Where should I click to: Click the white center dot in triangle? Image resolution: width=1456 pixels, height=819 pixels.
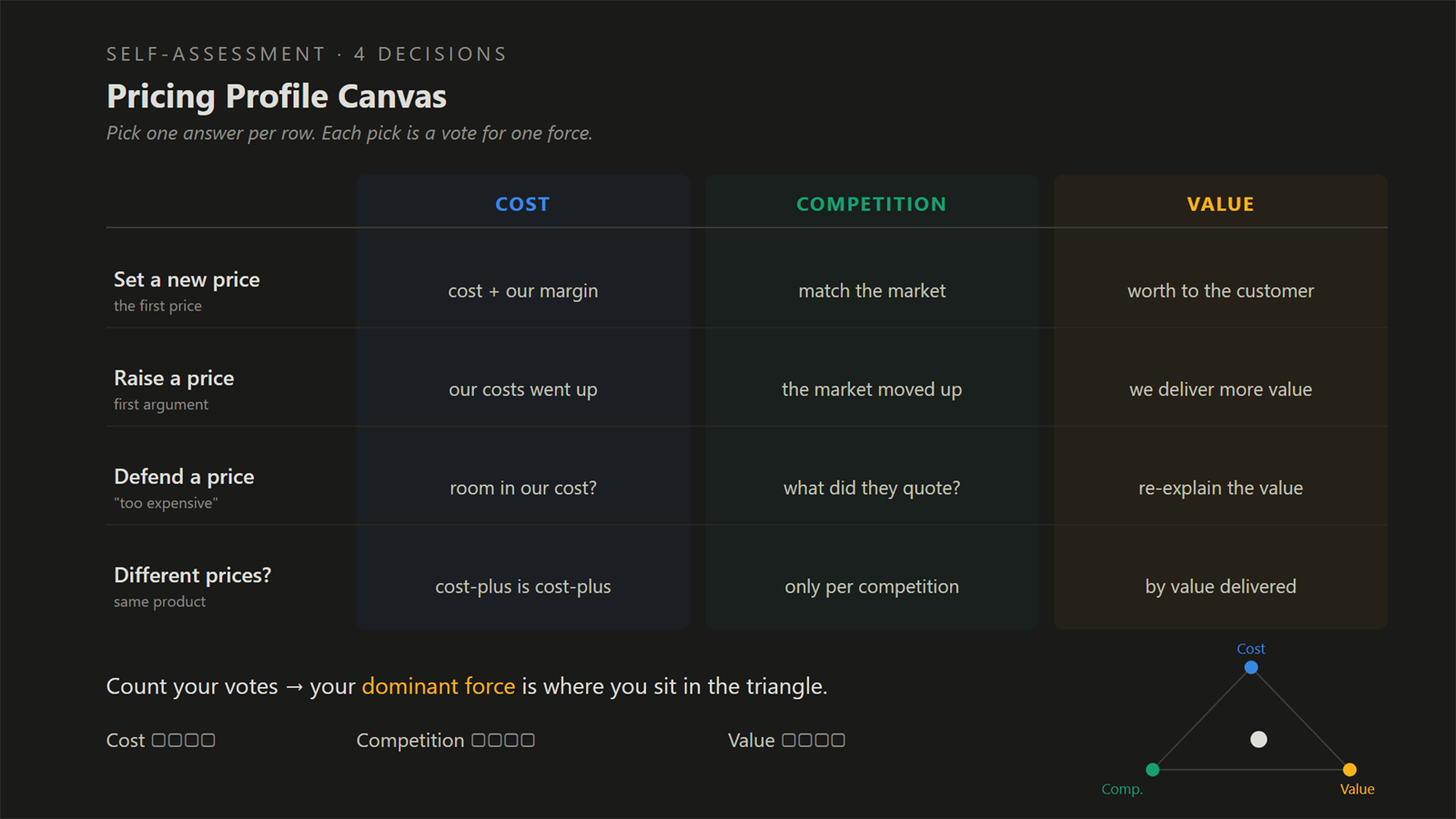pyautogui.click(x=1259, y=740)
